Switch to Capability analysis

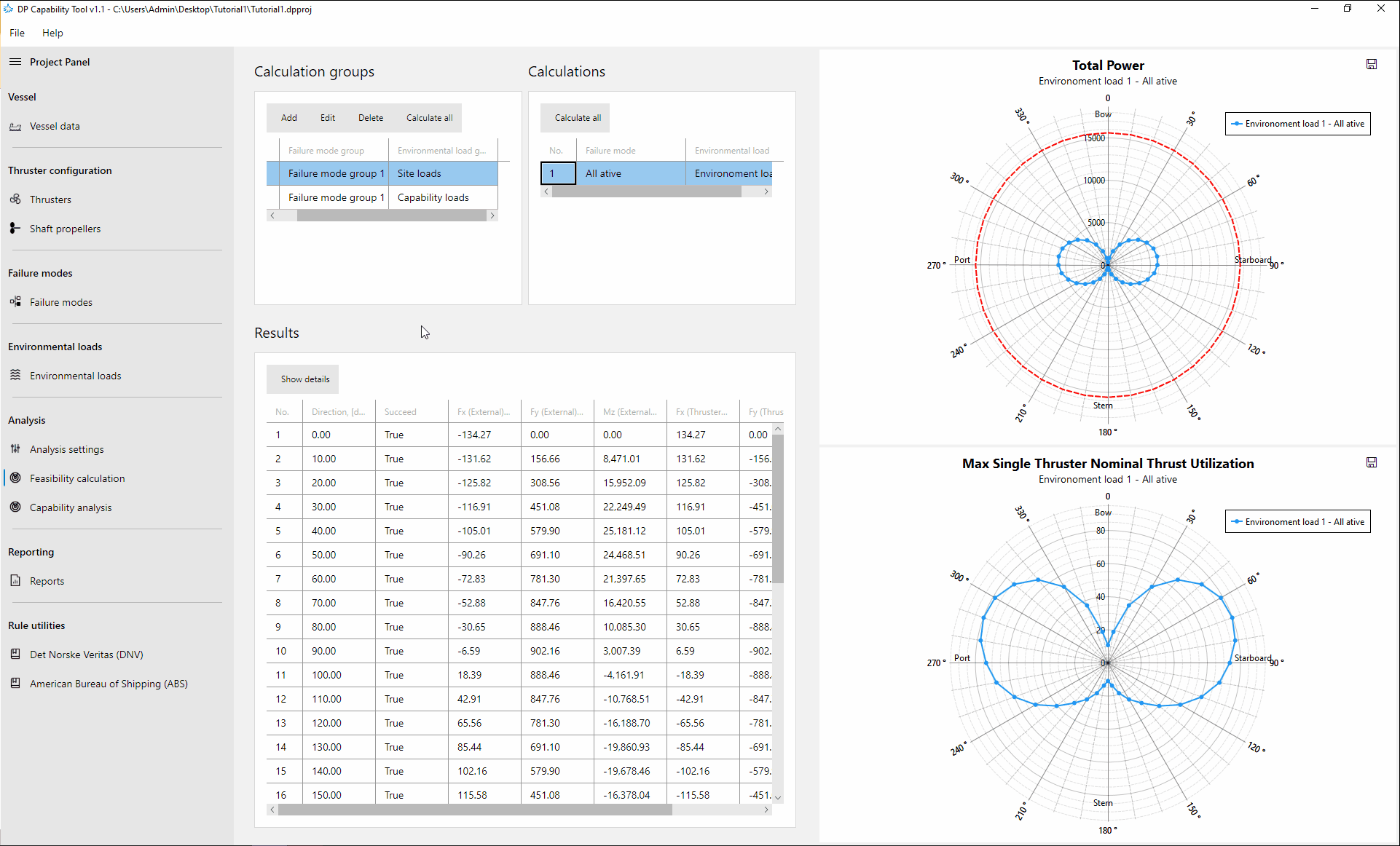pyautogui.click(x=71, y=507)
